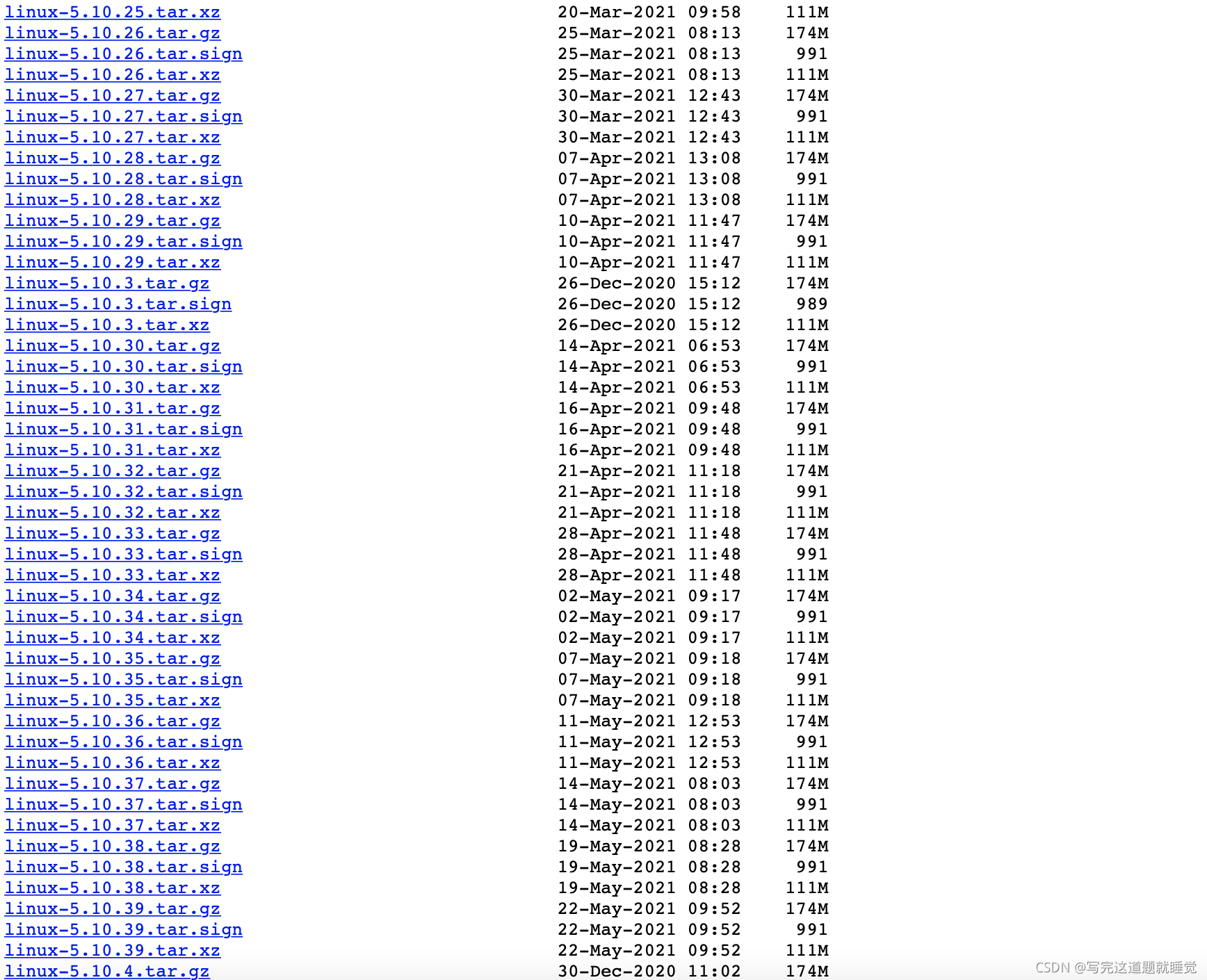The height and width of the screenshot is (980, 1207).
Task: Click the linux-5.10.28.tar.gz link
Action: pos(113,158)
